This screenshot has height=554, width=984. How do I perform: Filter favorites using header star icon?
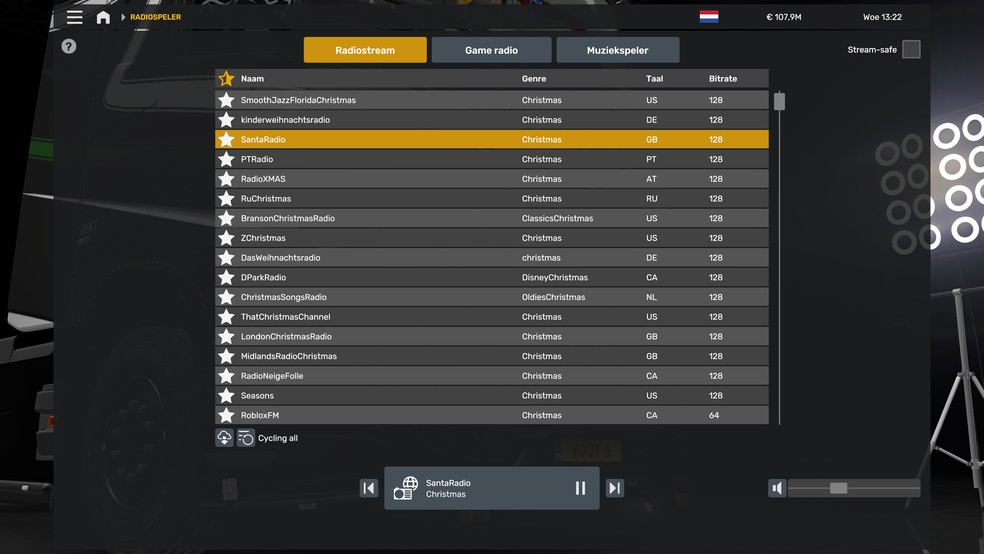(x=226, y=78)
